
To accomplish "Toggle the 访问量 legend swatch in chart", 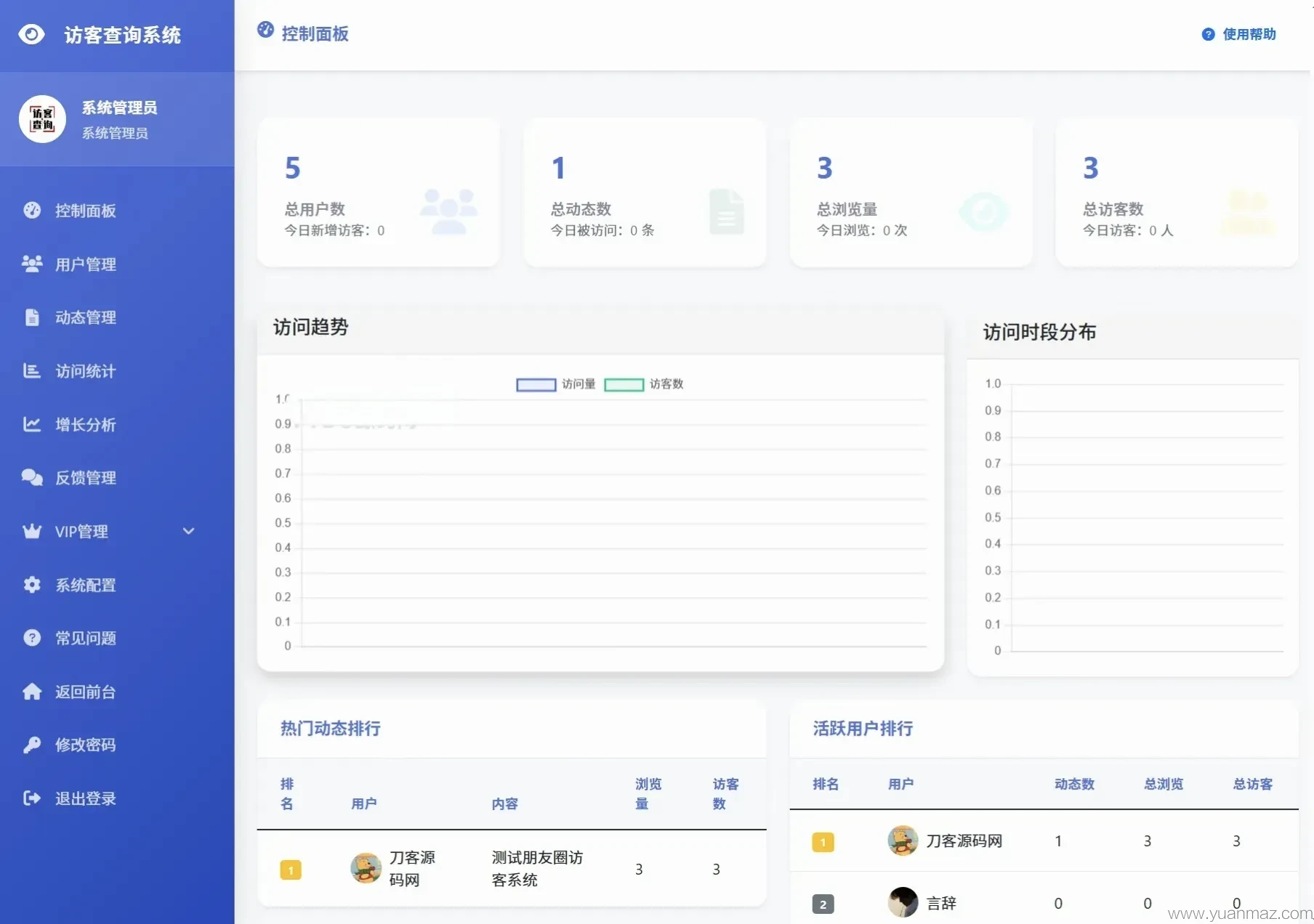I will pyautogui.click(x=536, y=384).
